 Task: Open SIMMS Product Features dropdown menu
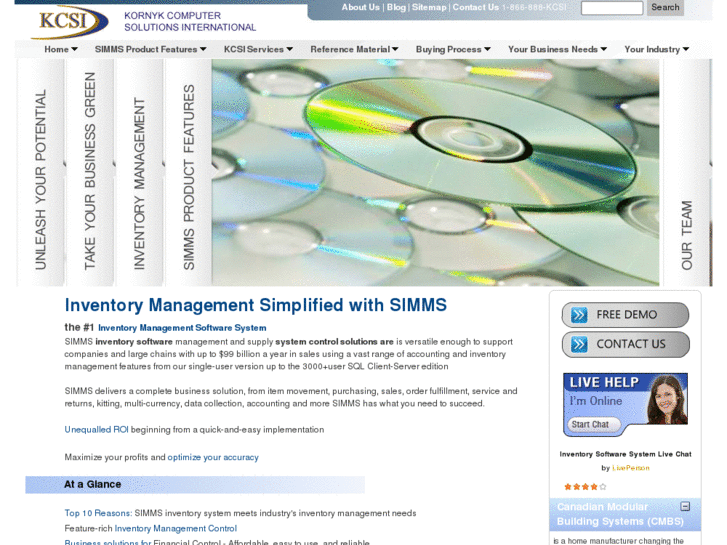coord(150,49)
